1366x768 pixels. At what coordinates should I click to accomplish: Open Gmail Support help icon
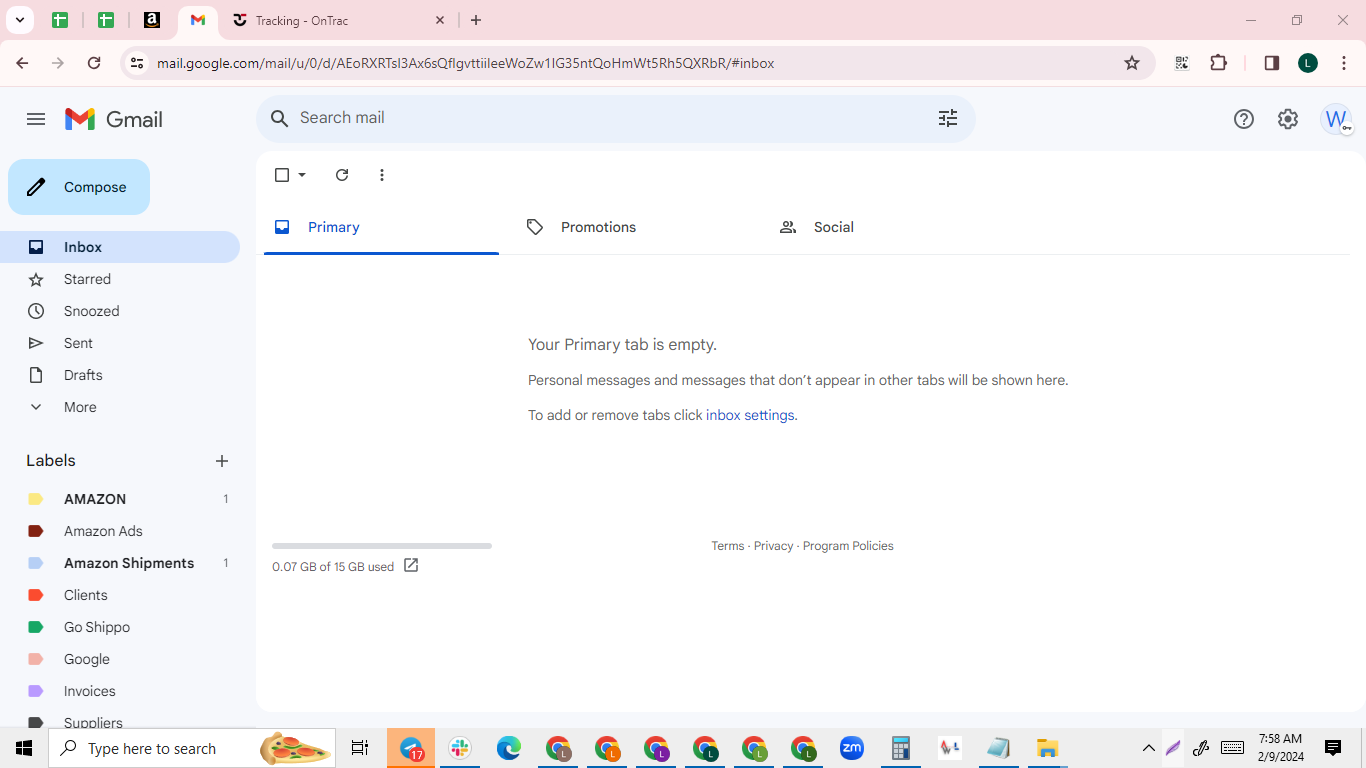click(x=1244, y=119)
